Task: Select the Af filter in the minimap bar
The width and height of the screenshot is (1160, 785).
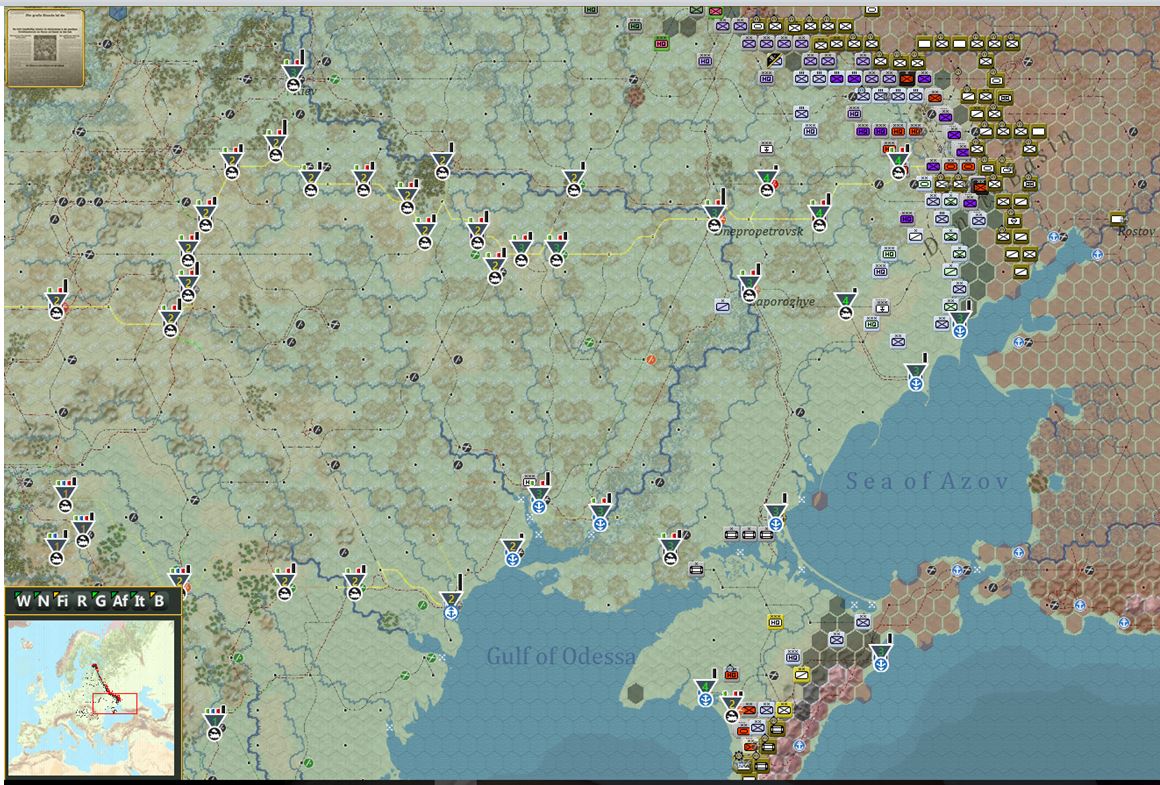Action: (120, 600)
